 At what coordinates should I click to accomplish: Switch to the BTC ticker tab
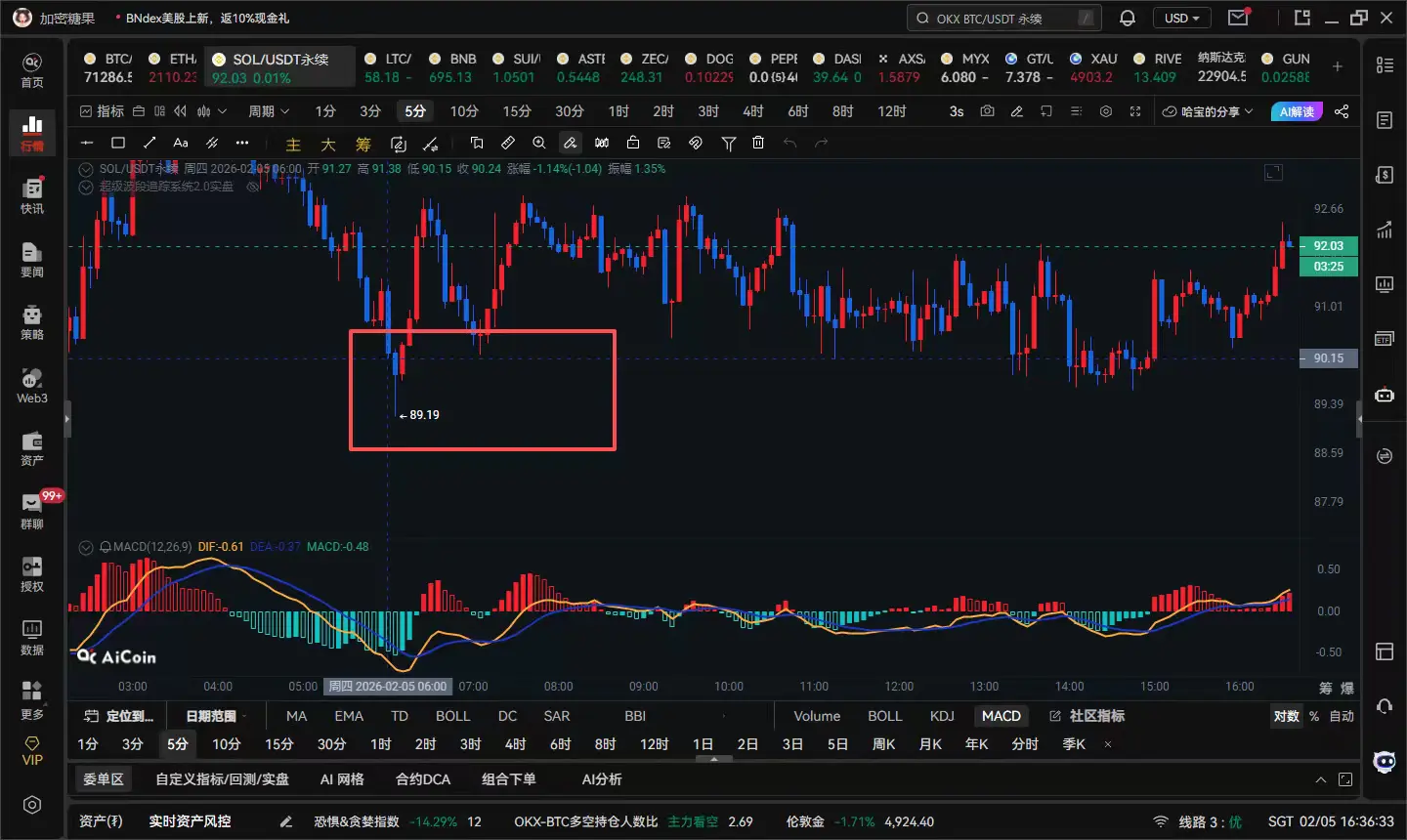point(107,67)
